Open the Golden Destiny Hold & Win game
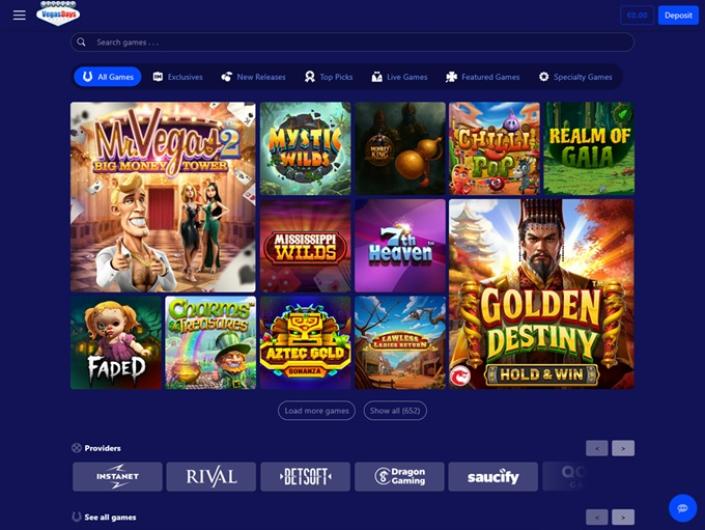Screen dimensions: 705x530 pyautogui.click(x=542, y=294)
